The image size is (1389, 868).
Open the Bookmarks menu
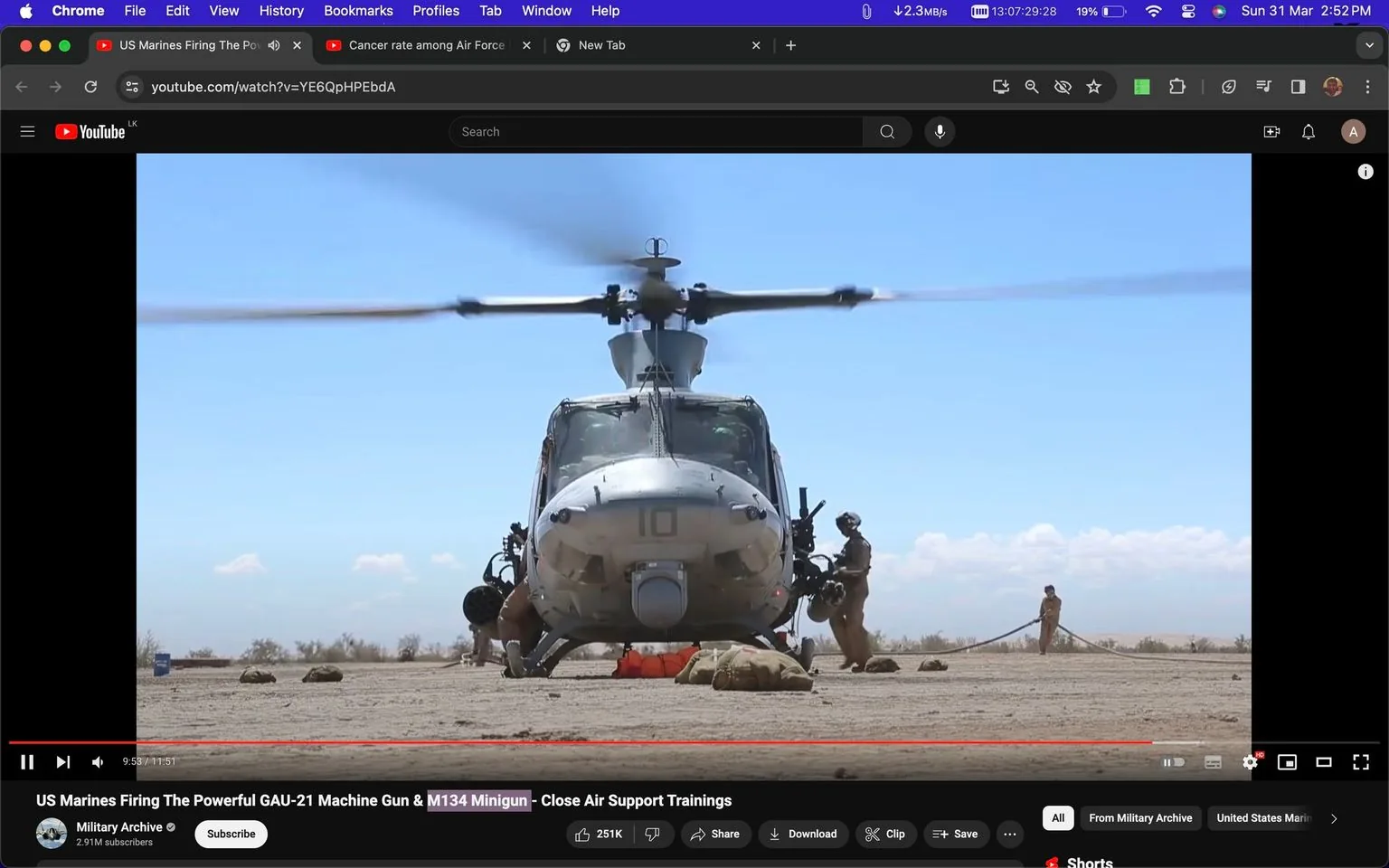[x=358, y=11]
